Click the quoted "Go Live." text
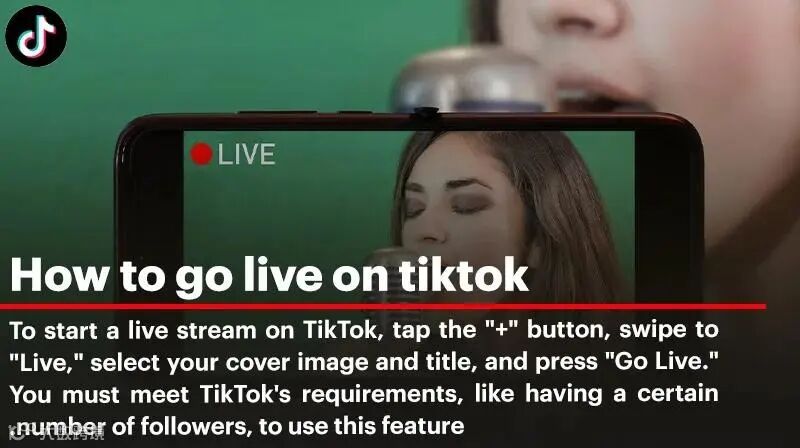The image size is (800, 448). [661, 362]
